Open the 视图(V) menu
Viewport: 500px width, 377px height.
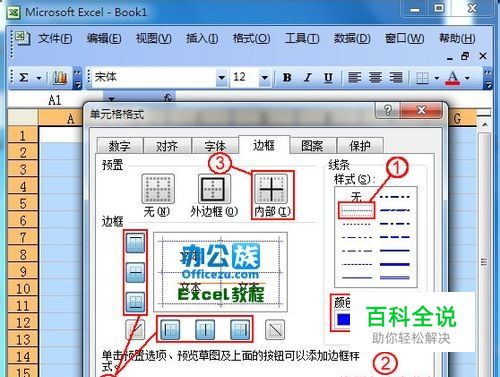[153, 39]
